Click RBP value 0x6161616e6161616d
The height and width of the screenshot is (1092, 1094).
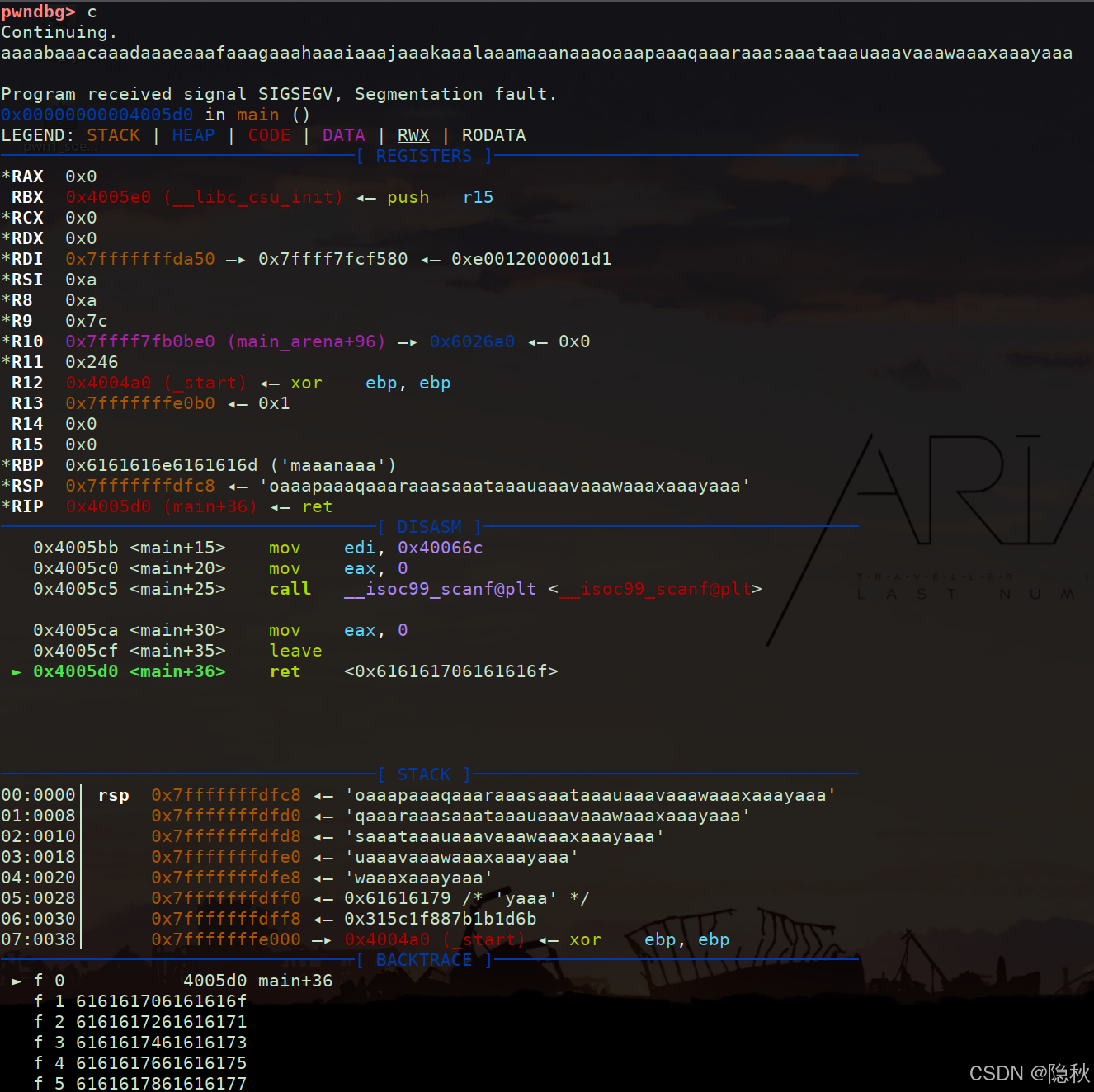click(162, 465)
